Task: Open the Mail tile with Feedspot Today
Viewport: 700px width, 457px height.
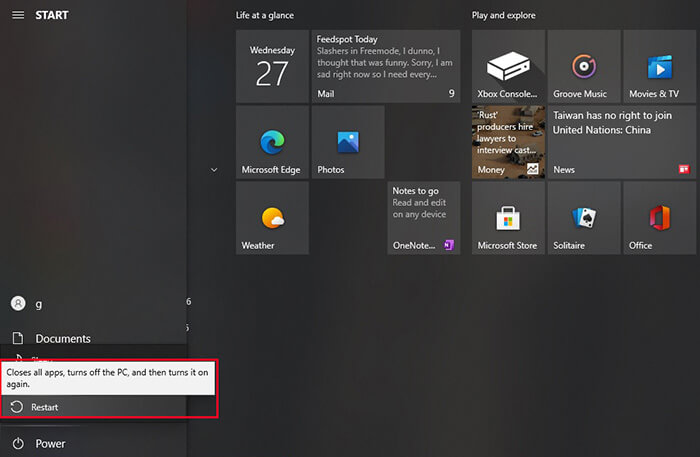Action: (x=386, y=66)
